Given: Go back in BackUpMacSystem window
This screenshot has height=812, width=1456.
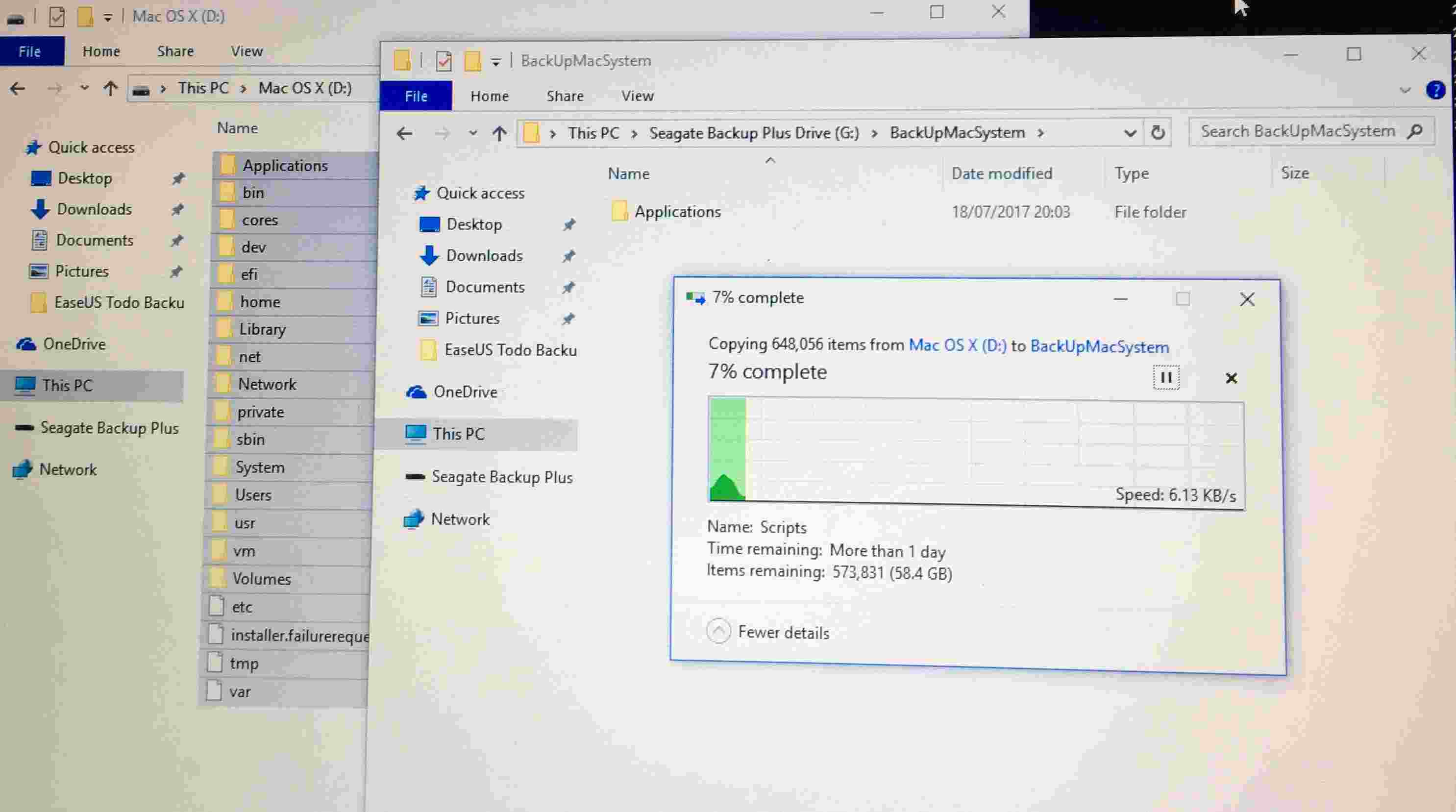Looking at the screenshot, I should tap(404, 134).
